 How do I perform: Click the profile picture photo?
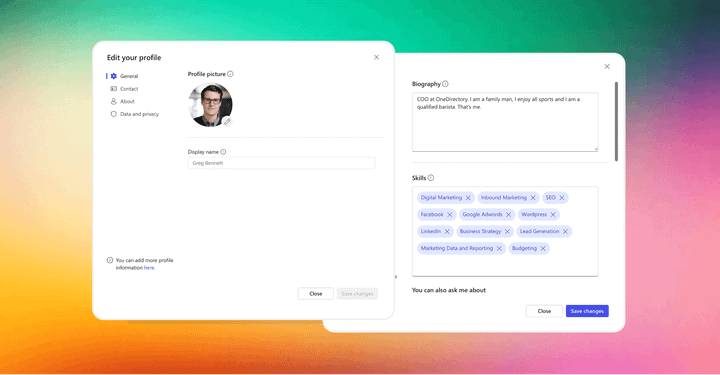(x=210, y=105)
